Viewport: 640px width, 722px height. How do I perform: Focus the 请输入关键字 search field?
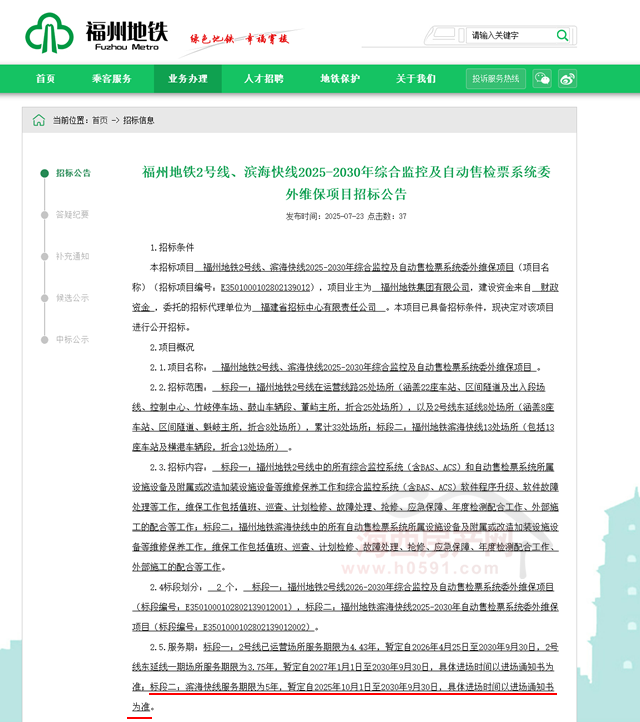click(511, 35)
